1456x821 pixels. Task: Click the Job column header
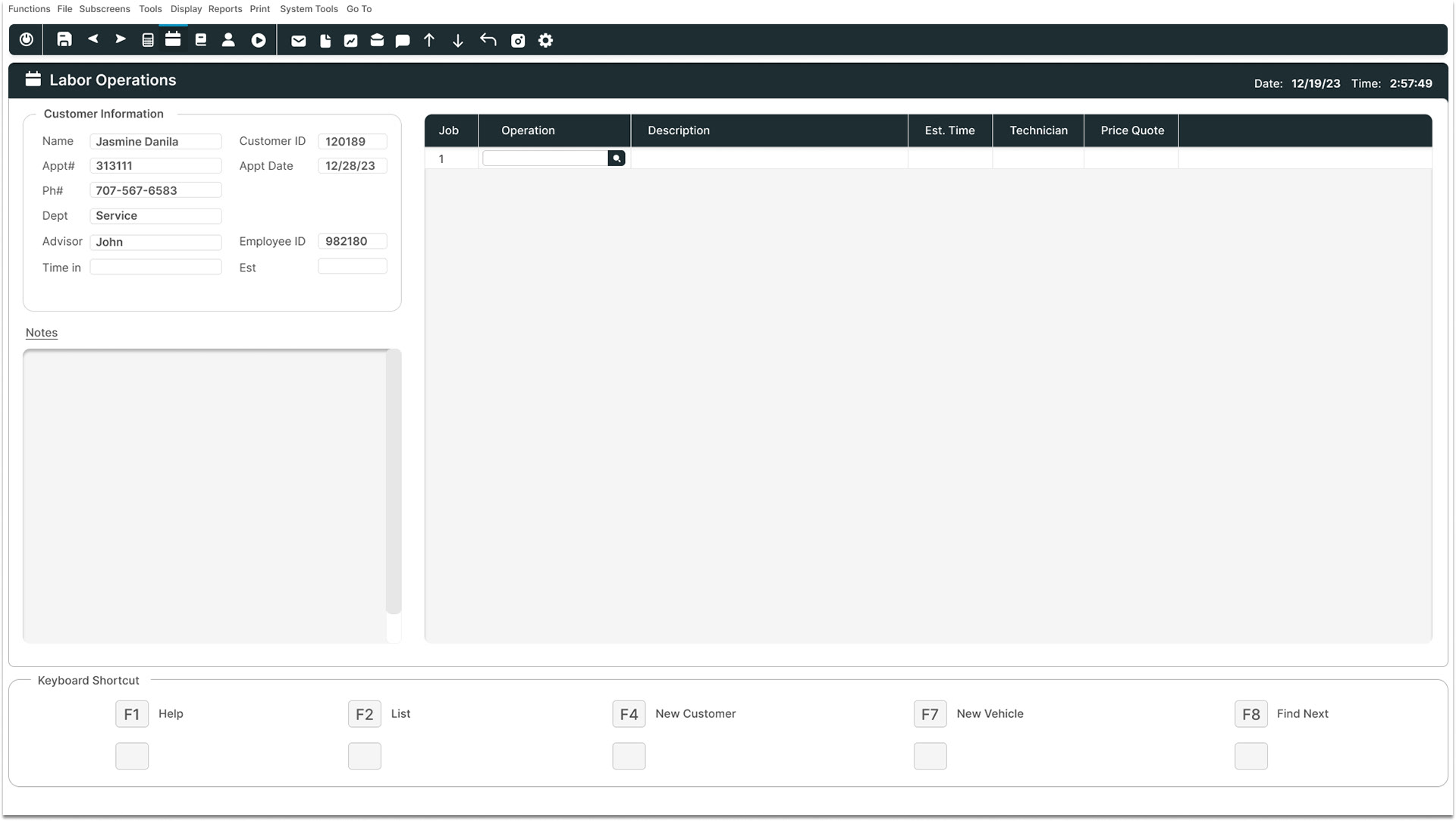click(x=451, y=130)
